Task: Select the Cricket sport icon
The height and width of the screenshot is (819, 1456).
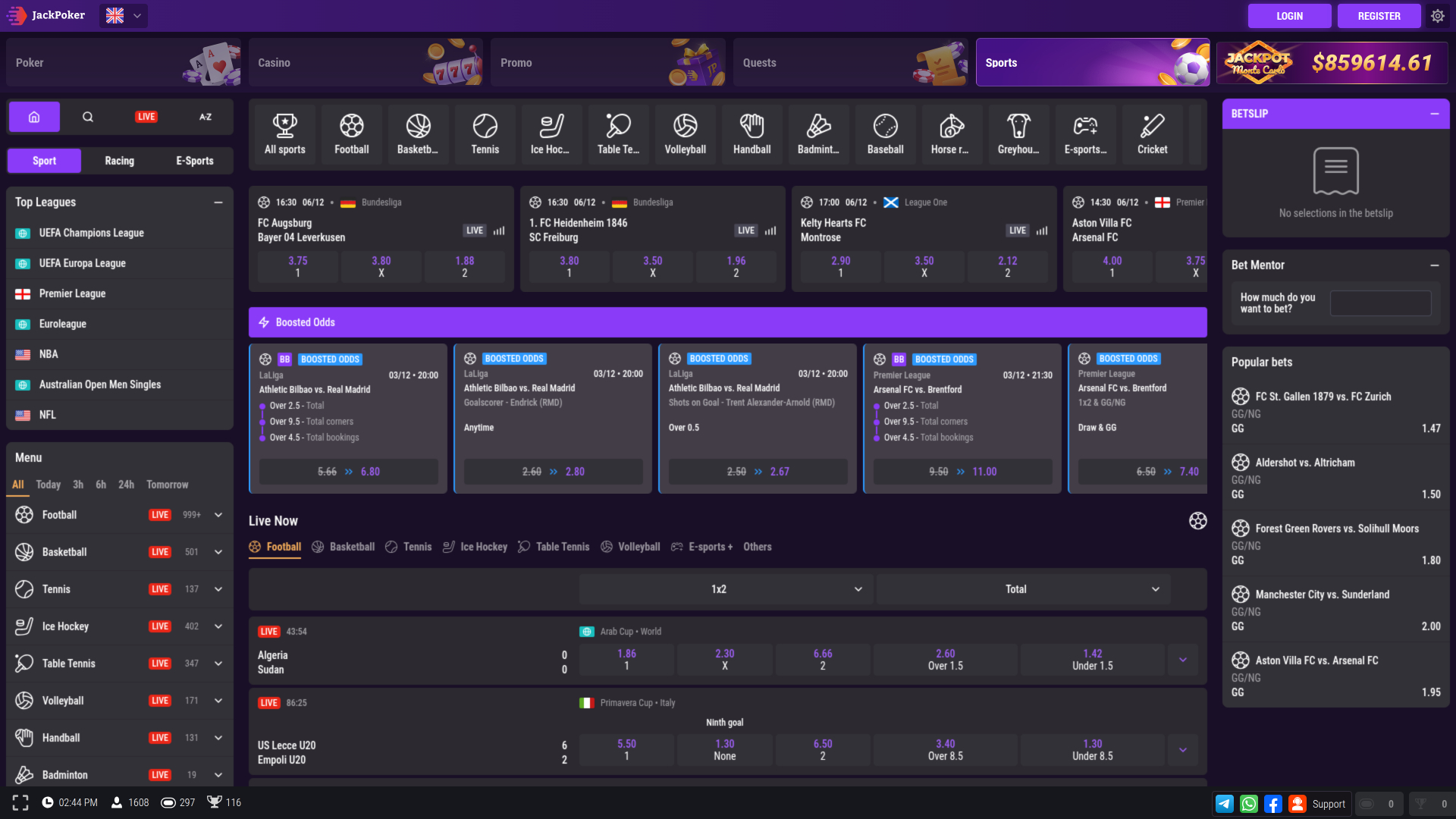Action: pyautogui.click(x=1152, y=133)
